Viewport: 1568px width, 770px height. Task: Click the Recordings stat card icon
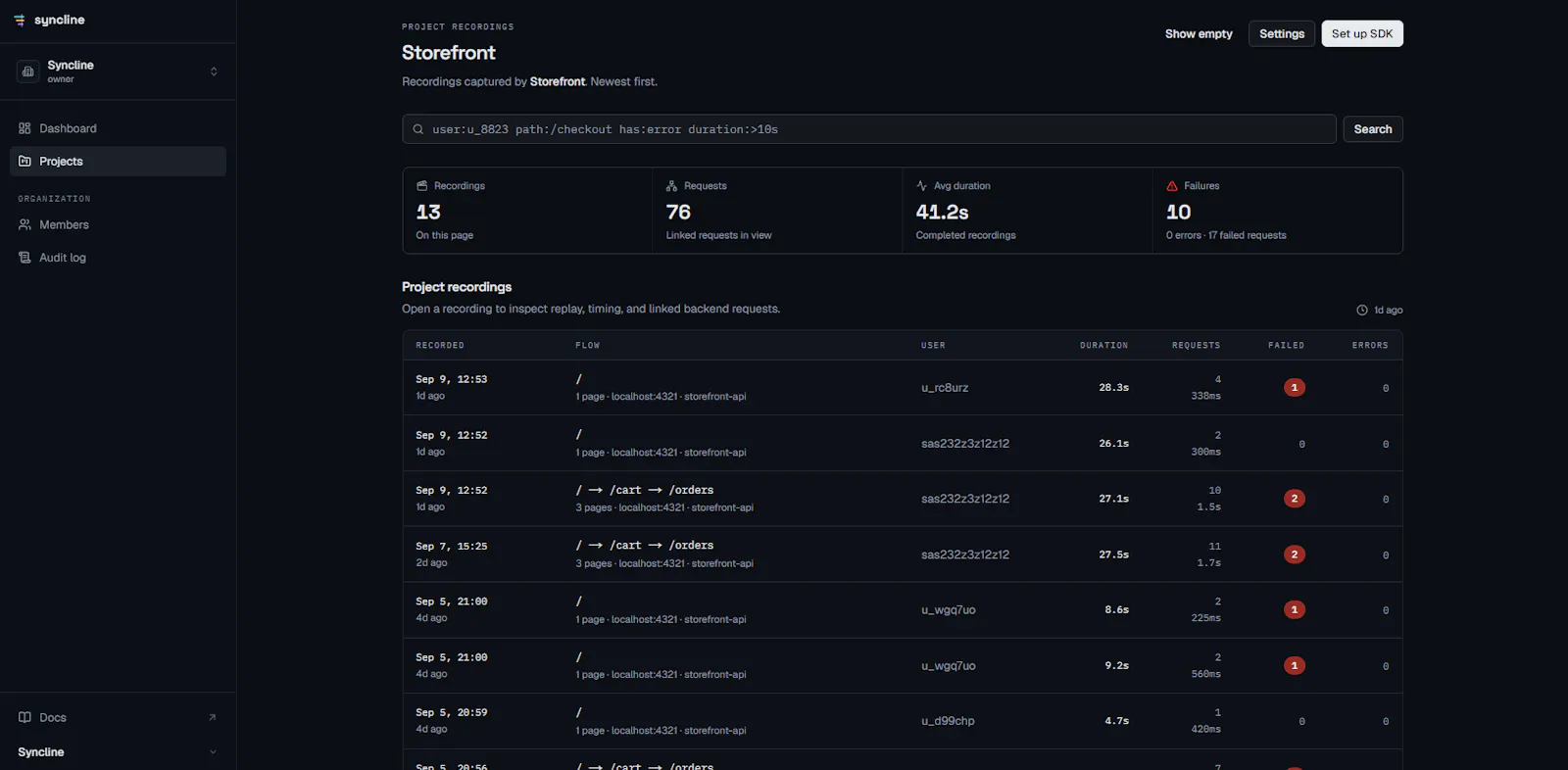pyautogui.click(x=422, y=186)
